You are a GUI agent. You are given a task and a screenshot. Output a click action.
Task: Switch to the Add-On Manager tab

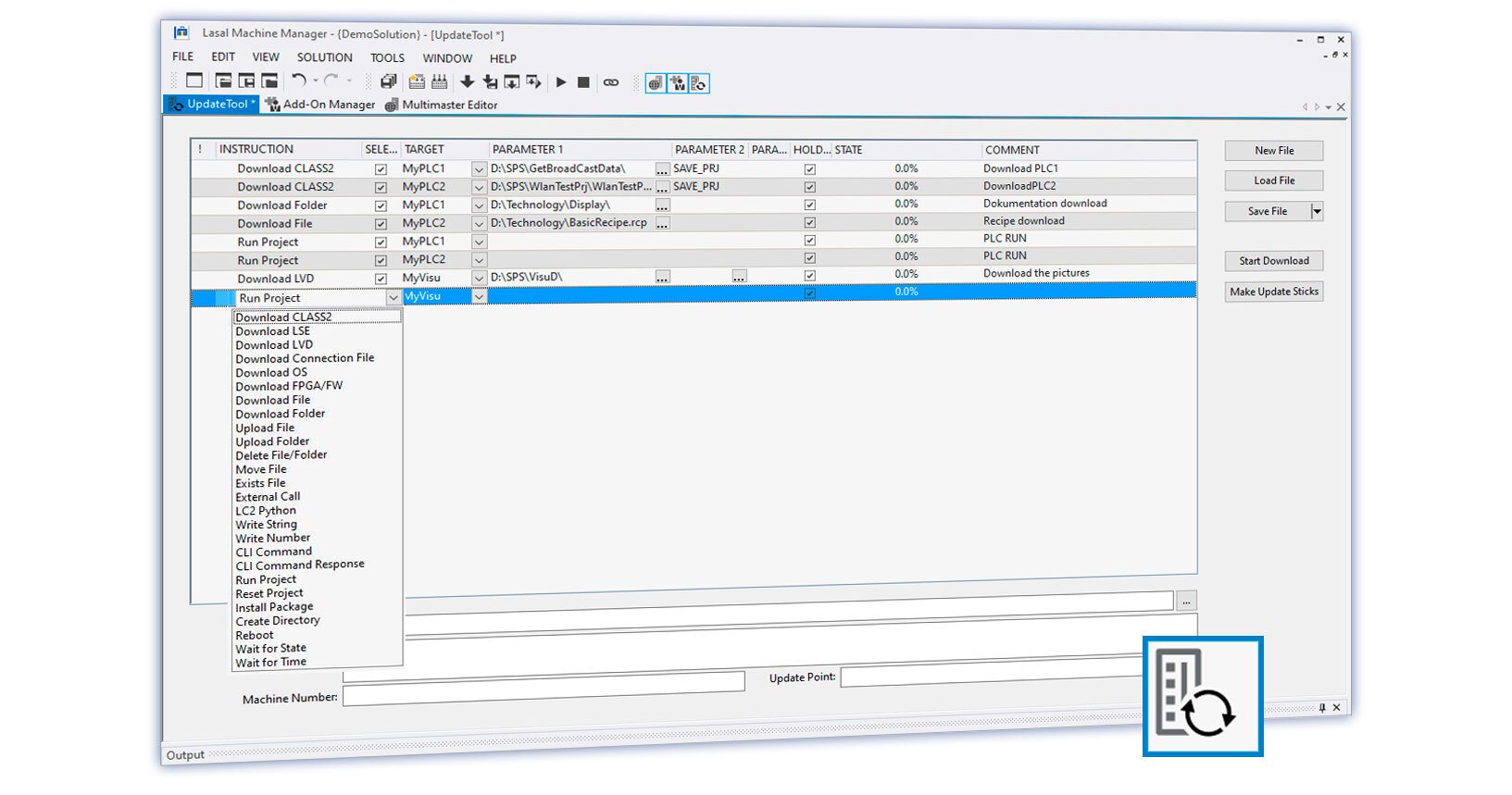point(320,105)
